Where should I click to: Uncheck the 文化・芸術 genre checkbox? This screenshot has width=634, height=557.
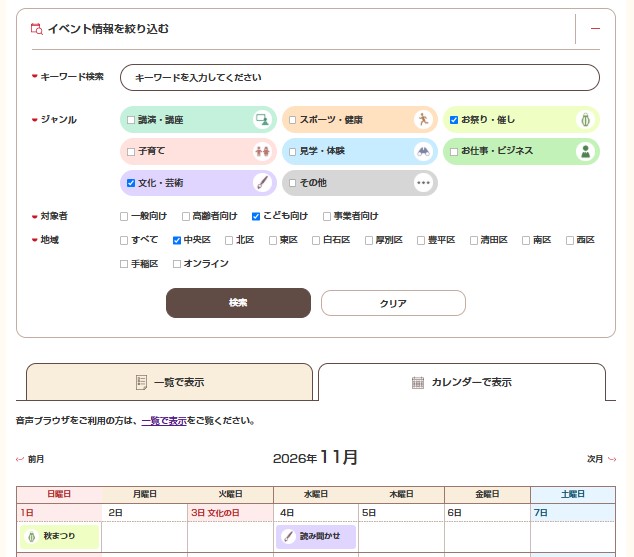pyautogui.click(x=131, y=183)
